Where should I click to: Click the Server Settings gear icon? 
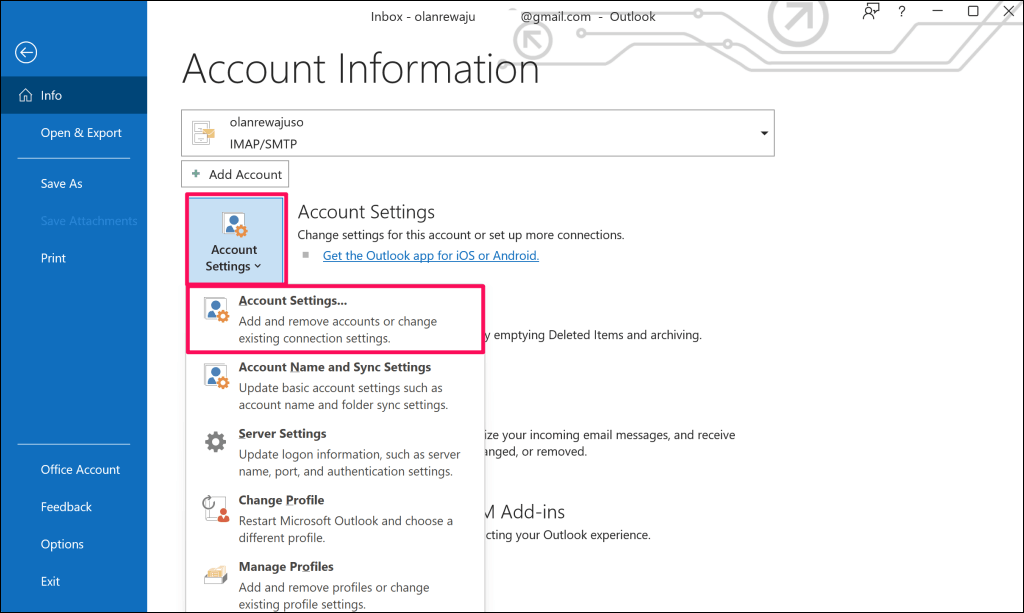(x=215, y=442)
